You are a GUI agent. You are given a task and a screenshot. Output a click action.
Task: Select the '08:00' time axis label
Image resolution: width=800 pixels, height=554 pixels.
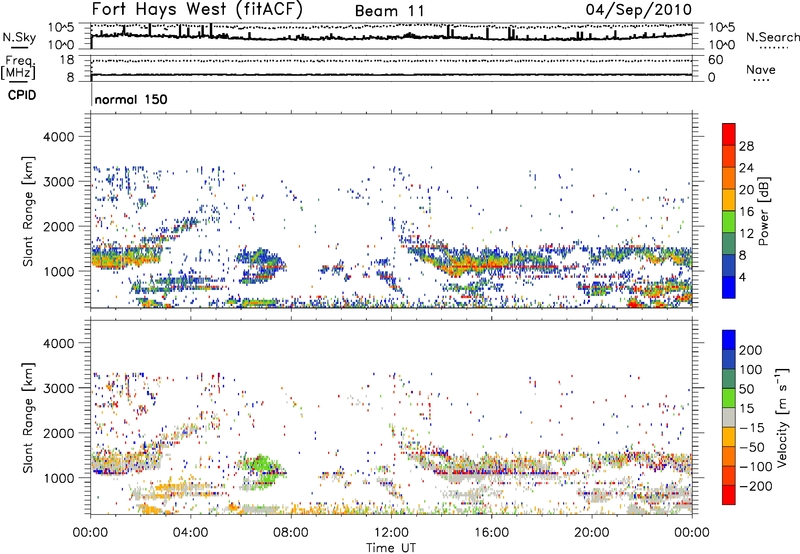(x=291, y=533)
